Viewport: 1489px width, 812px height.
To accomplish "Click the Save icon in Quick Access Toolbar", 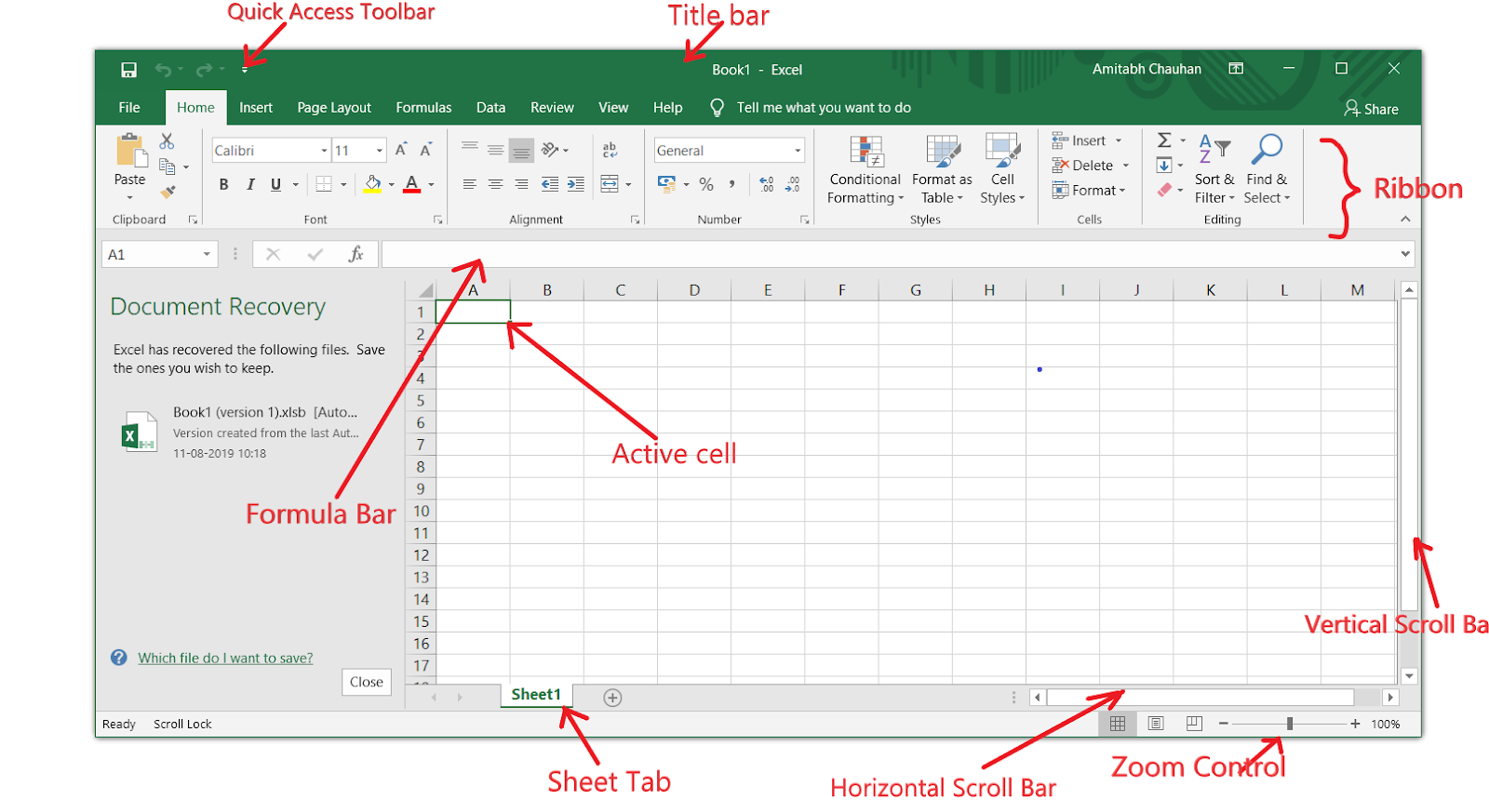I will pyautogui.click(x=128, y=70).
